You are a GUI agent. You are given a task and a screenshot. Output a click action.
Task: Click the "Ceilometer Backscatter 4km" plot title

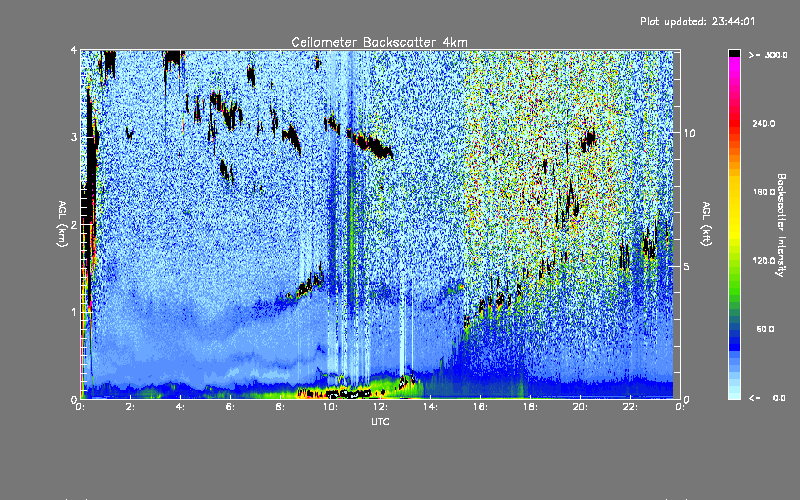tap(379, 42)
